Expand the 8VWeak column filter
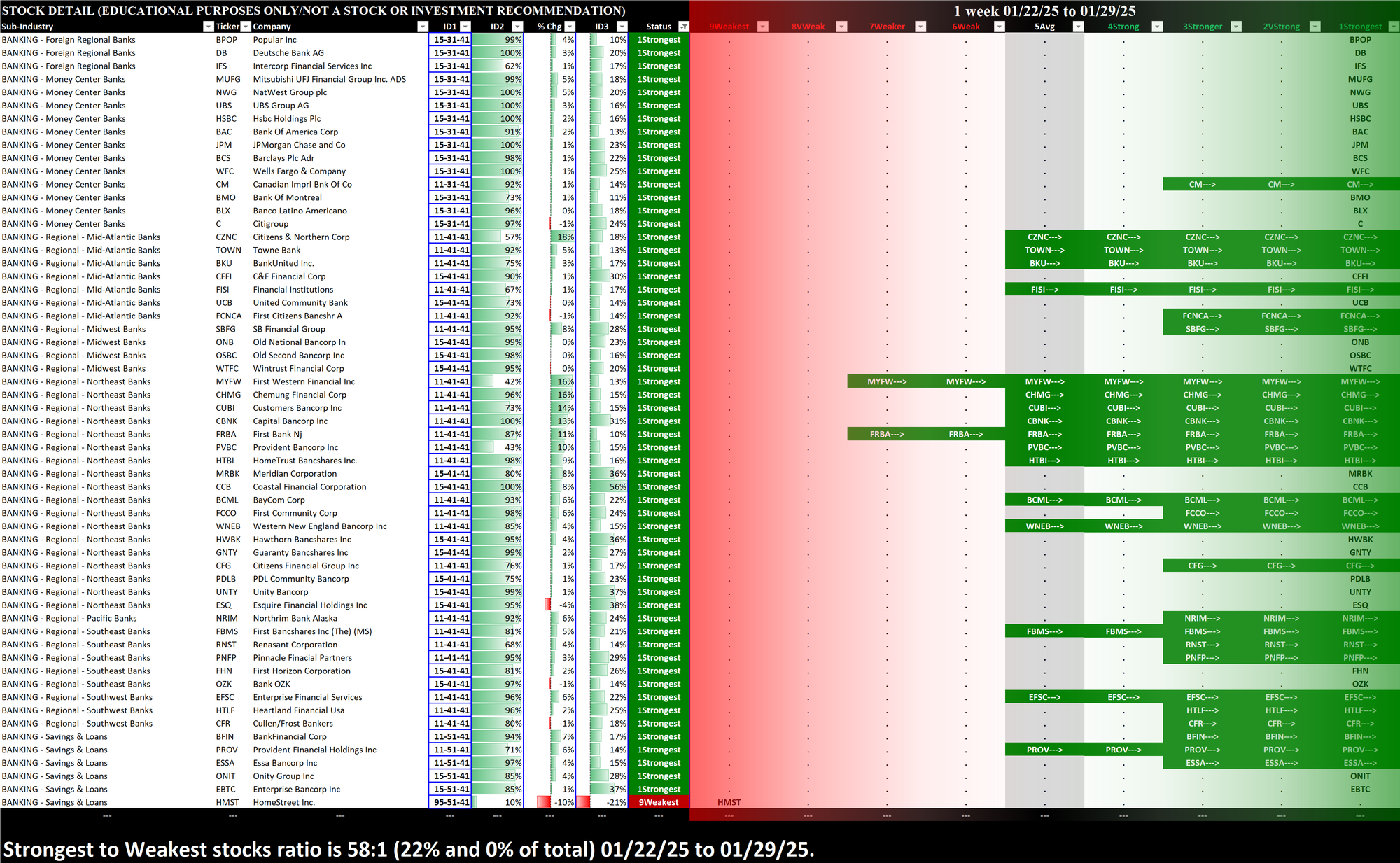The image size is (1400, 863). (842, 27)
